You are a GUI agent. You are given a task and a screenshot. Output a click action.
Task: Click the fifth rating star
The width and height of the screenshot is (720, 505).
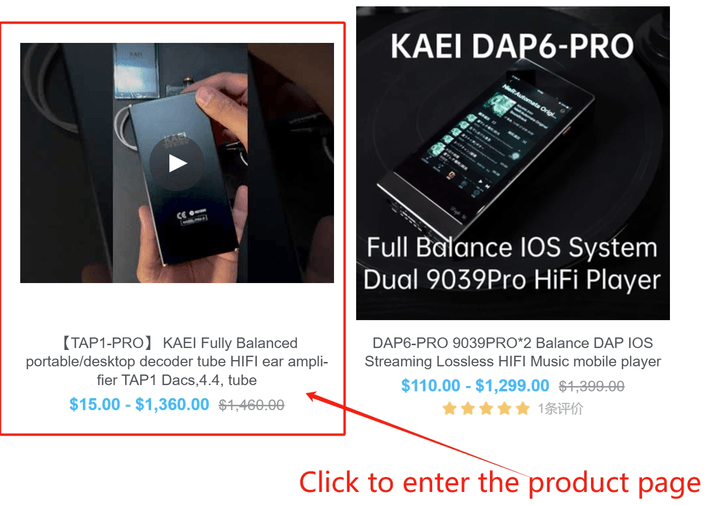(x=523, y=408)
